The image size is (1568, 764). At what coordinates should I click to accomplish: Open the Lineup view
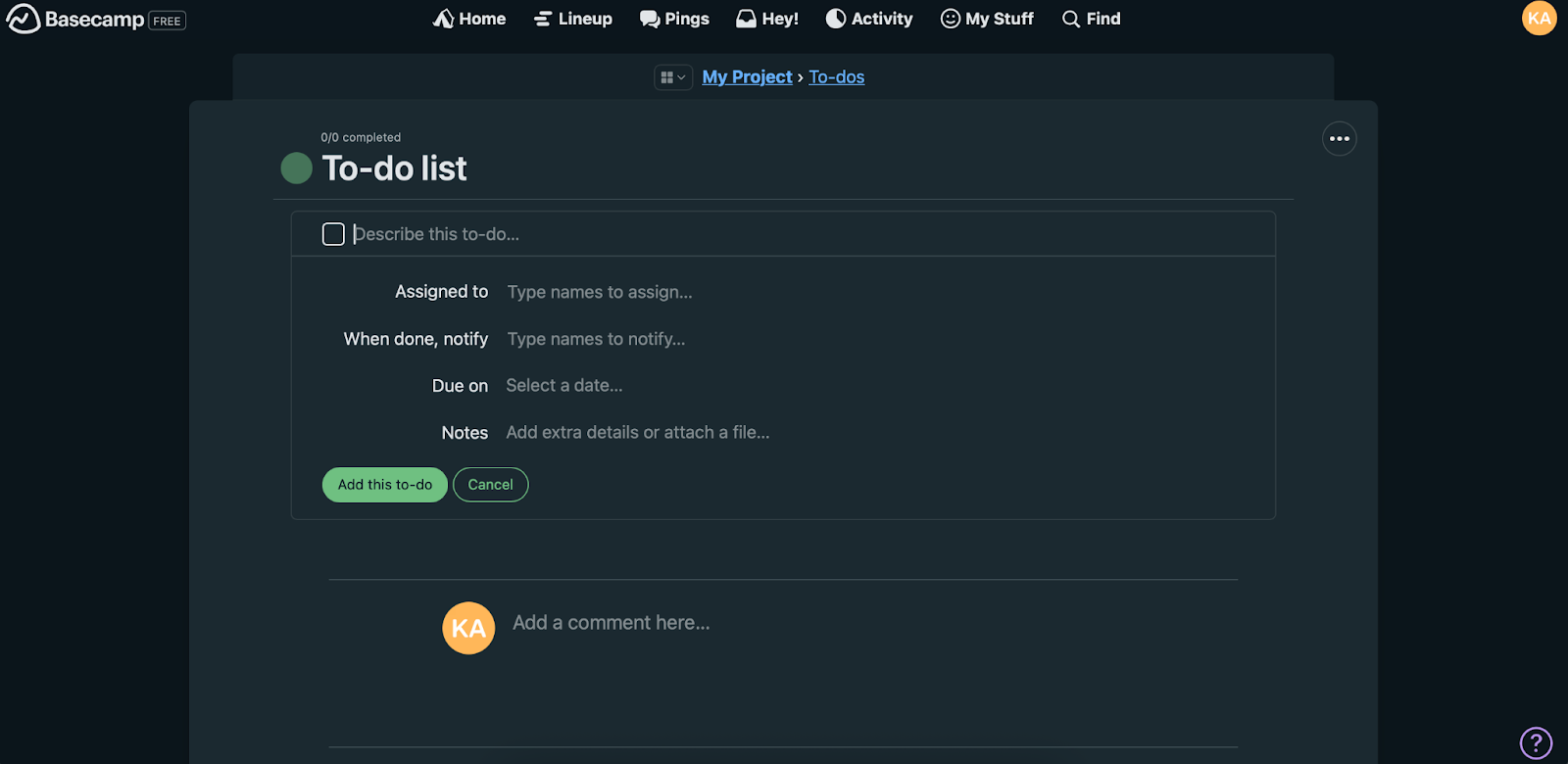[x=573, y=19]
